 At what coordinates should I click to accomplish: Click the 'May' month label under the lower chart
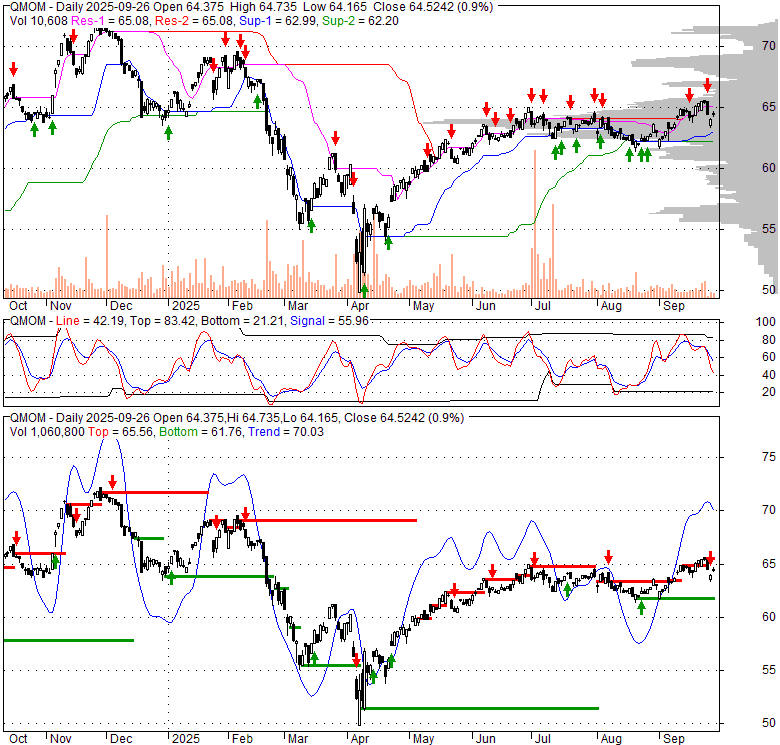[x=423, y=739]
